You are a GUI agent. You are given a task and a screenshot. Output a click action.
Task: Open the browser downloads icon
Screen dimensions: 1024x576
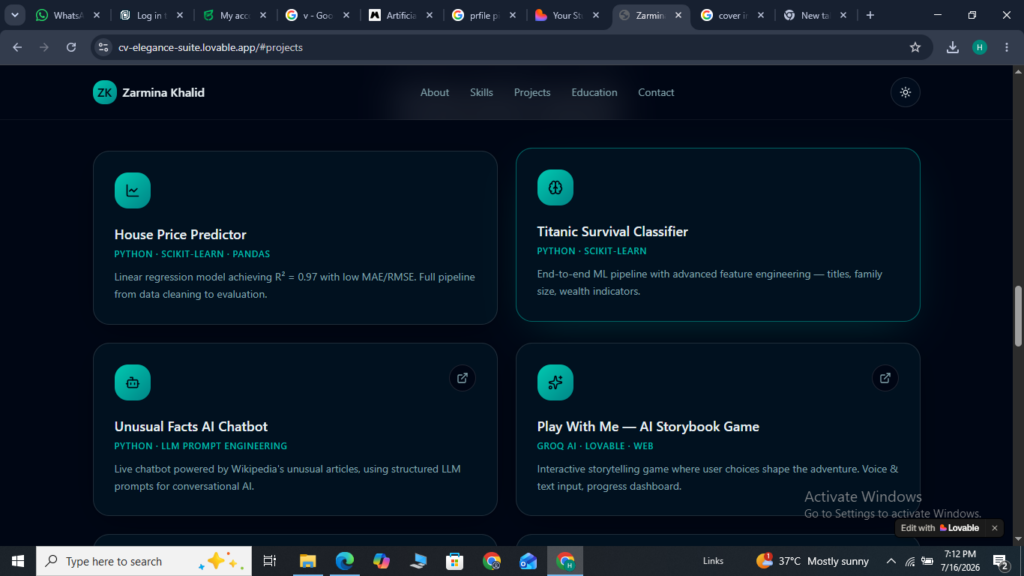pyautogui.click(x=953, y=47)
